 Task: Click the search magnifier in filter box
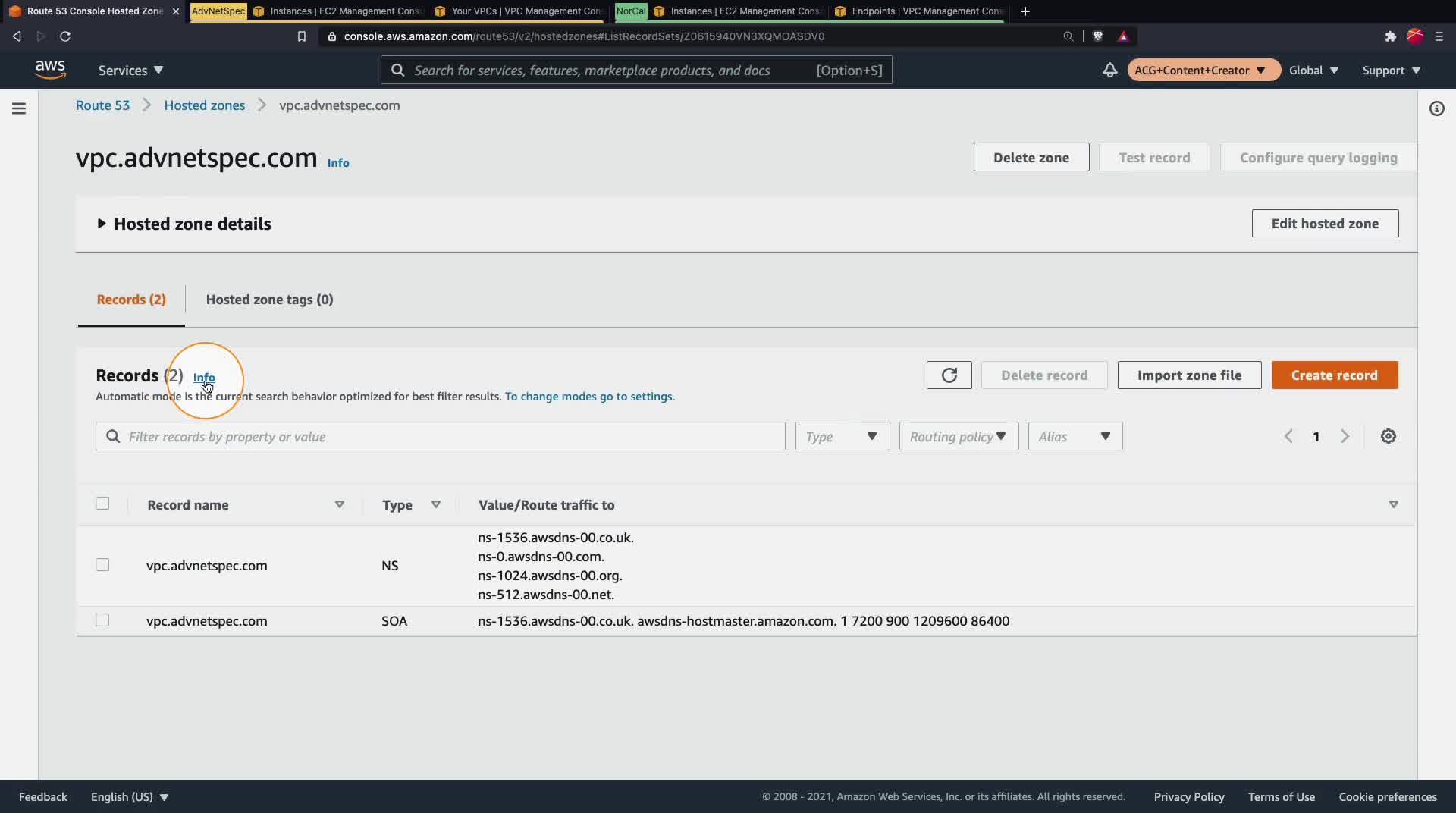(113, 436)
